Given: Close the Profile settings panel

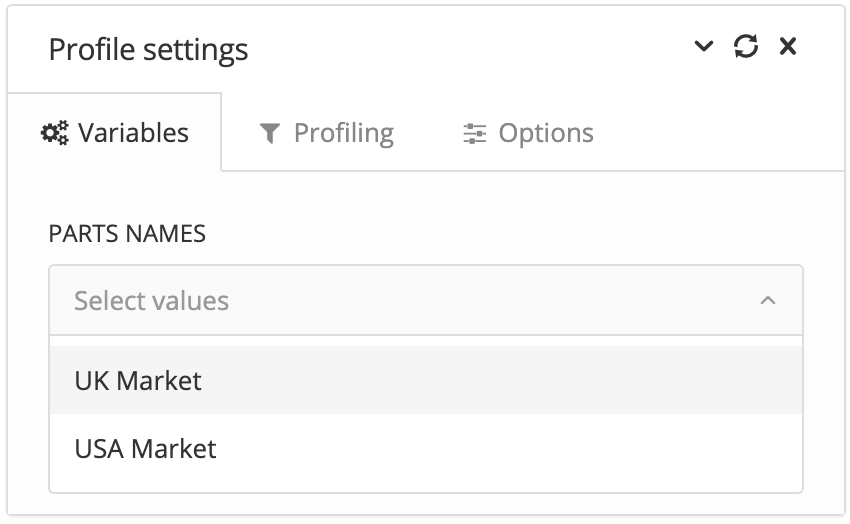Looking at the screenshot, I should [788, 46].
